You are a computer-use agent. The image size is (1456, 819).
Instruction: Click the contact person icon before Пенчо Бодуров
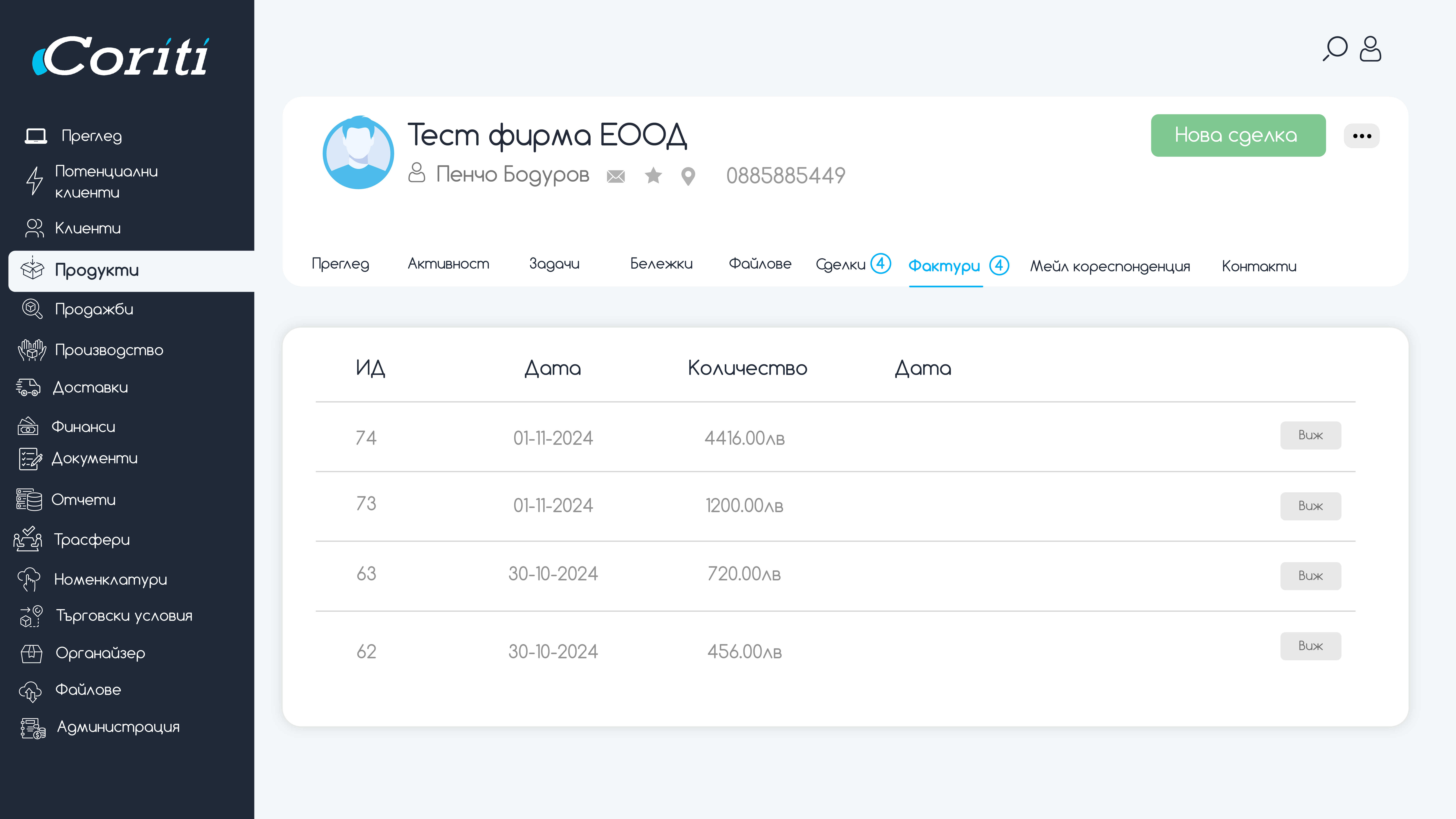pyautogui.click(x=417, y=172)
